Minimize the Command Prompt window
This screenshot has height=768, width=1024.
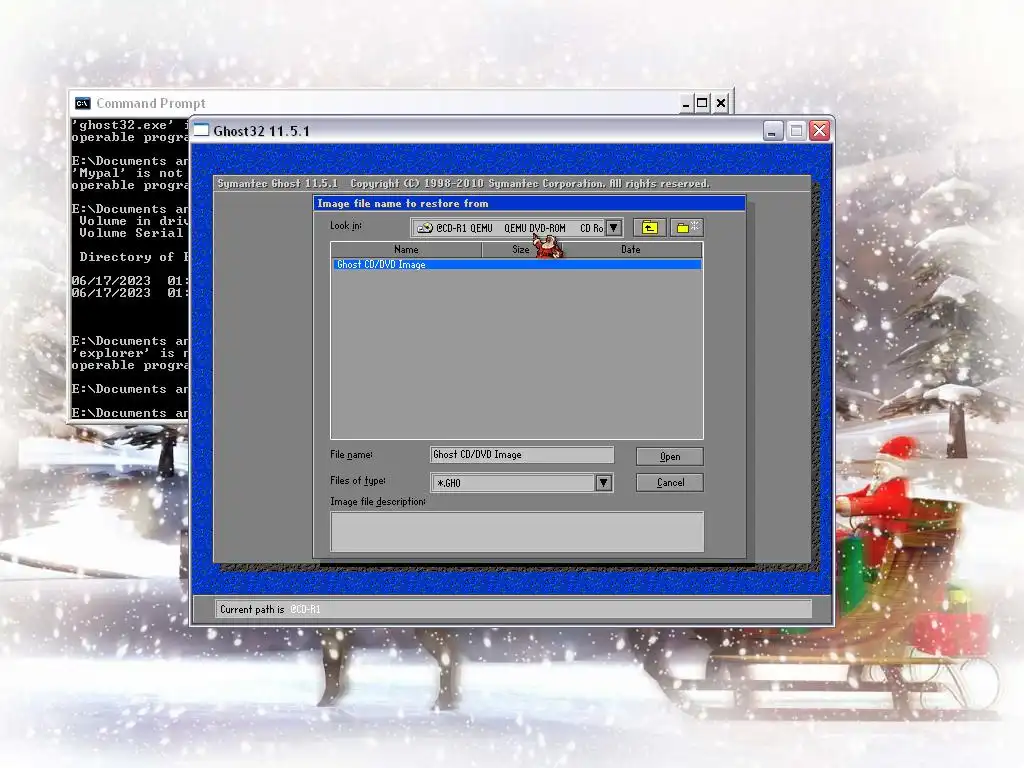(x=686, y=103)
